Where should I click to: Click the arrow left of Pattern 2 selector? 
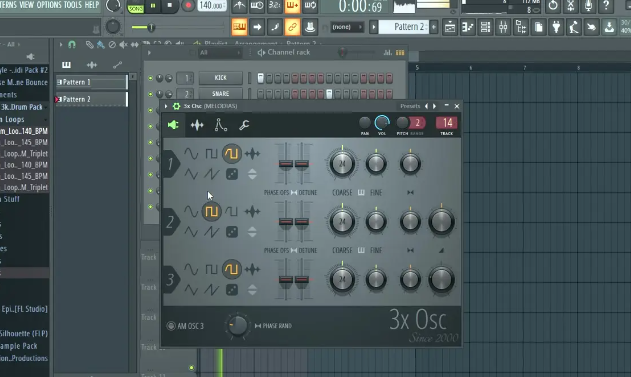[373, 27]
